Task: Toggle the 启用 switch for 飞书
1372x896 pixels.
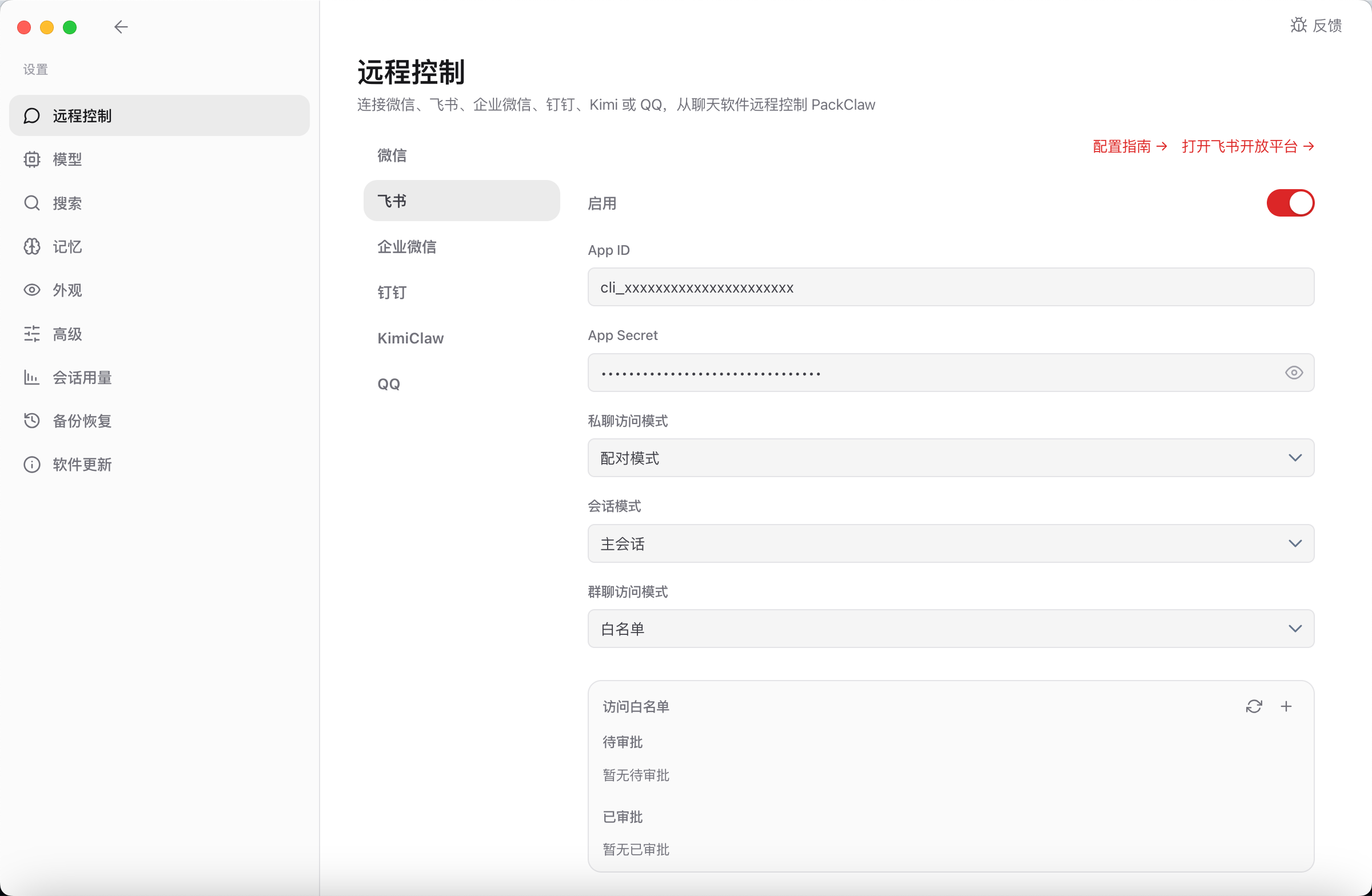Action: click(1290, 203)
